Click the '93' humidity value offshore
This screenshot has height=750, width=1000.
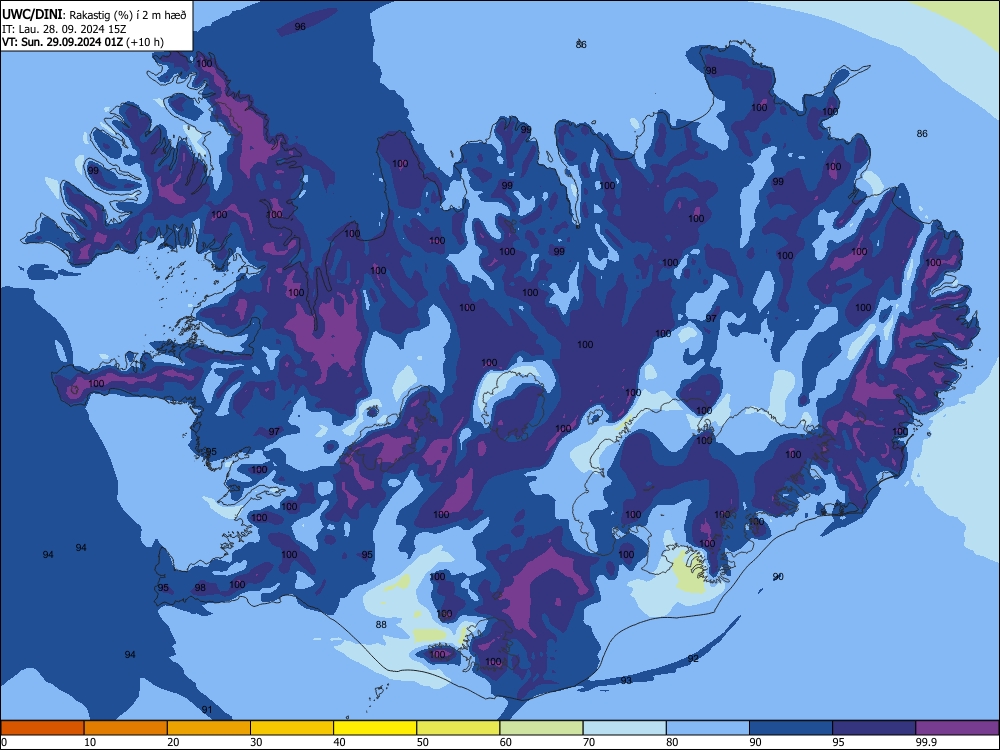626,680
